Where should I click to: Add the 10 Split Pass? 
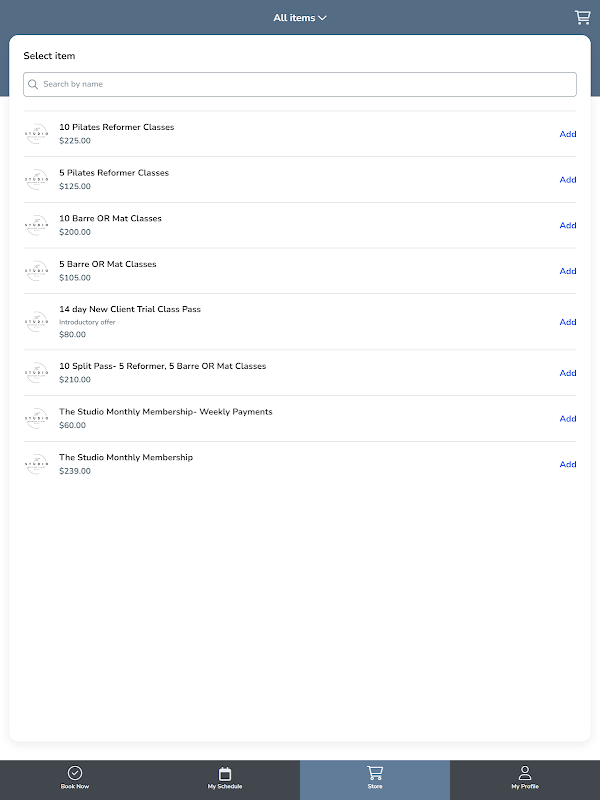(x=568, y=373)
